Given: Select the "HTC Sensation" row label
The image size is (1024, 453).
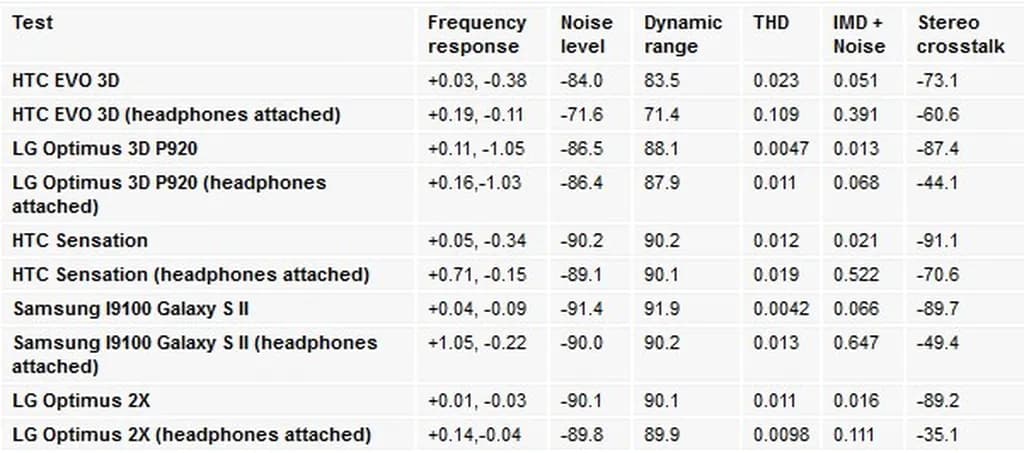Looking at the screenshot, I should coord(80,240).
